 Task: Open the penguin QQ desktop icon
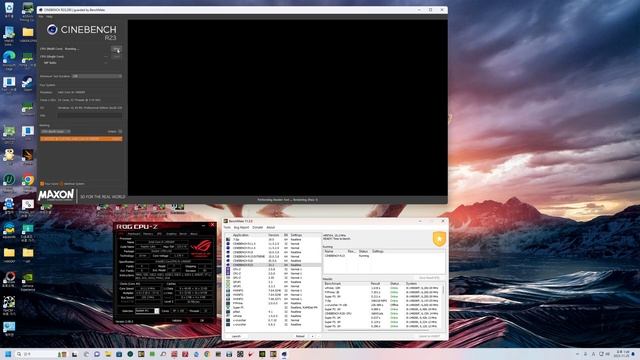[9, 156]
